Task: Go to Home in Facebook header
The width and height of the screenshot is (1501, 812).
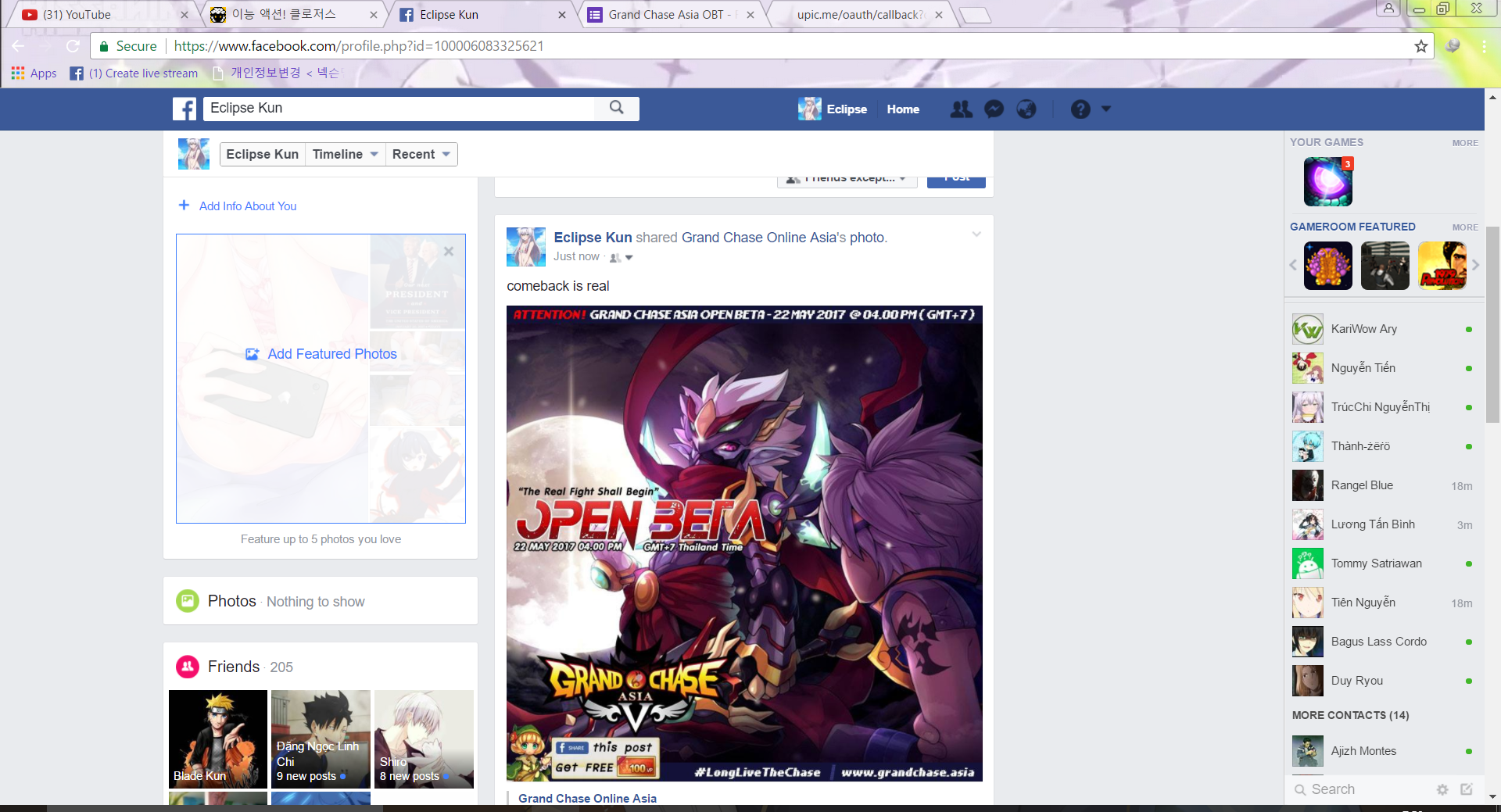Action: (x=903, y=109)
